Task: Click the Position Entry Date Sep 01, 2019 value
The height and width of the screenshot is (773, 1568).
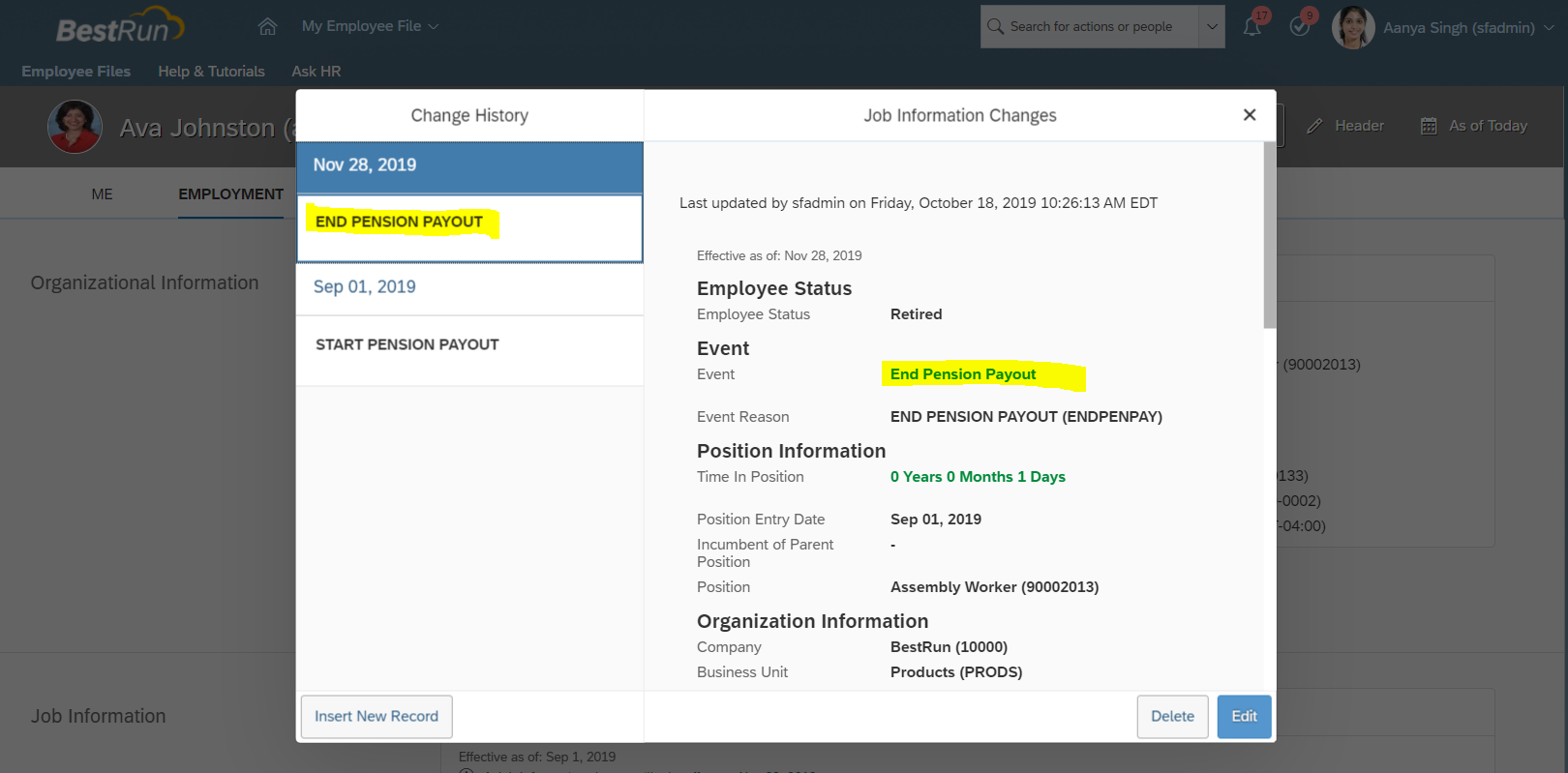Action: (x=936, y=520)
